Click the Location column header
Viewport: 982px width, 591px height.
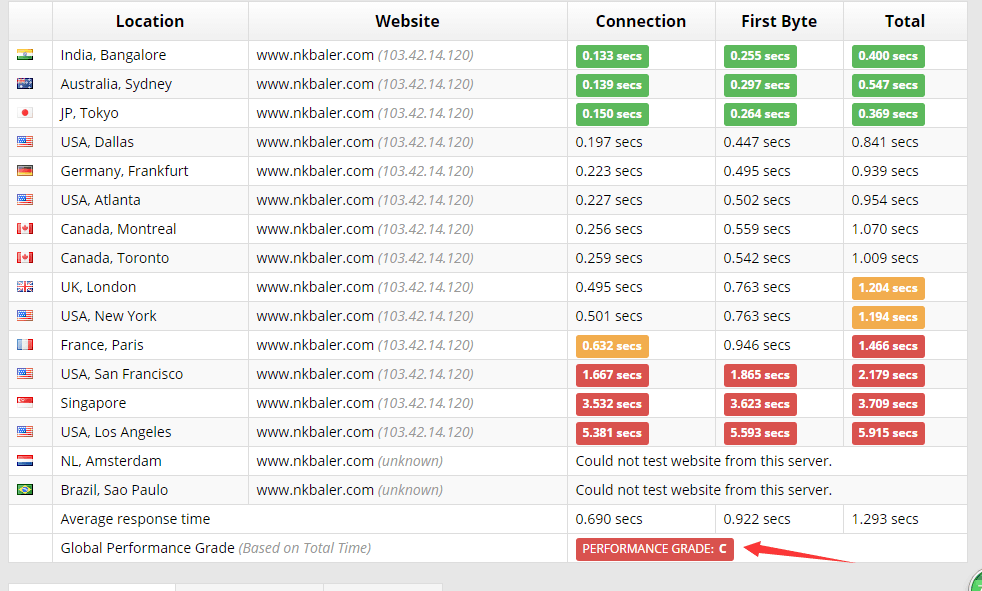[x=150, y=21]
